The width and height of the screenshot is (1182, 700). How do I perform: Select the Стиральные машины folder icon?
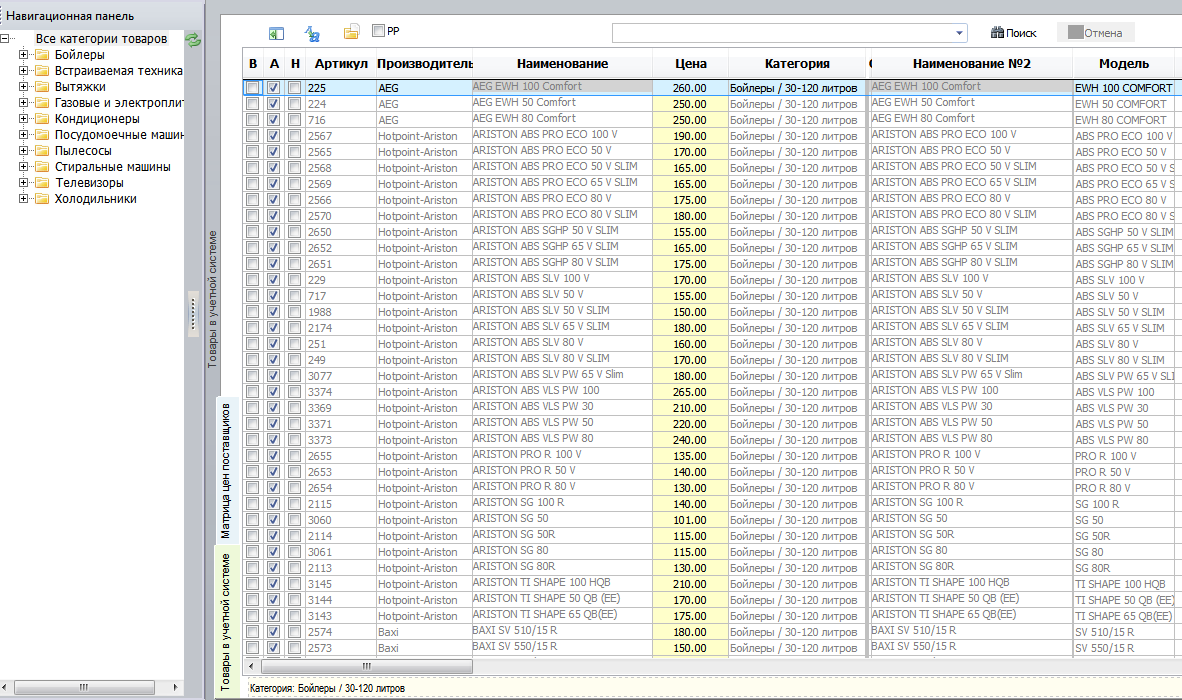click(x=42, y=167)
